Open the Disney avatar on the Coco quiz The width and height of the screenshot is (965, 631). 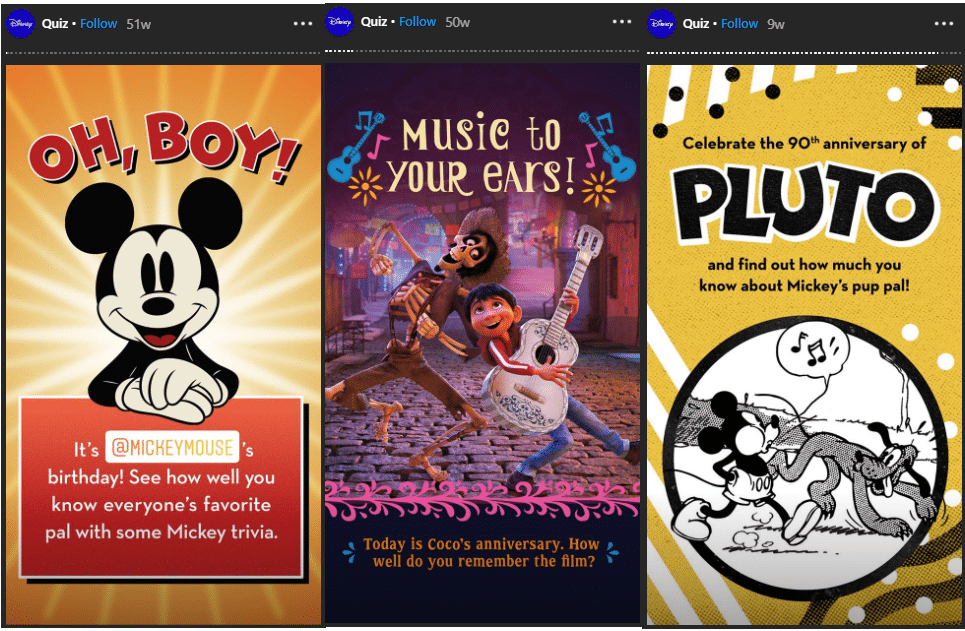point(339,22)
